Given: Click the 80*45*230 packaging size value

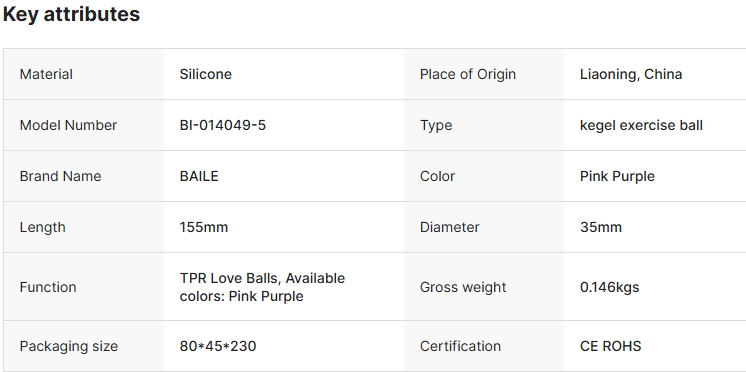Looking at the screenshot, I should click(x=218, y=346).
